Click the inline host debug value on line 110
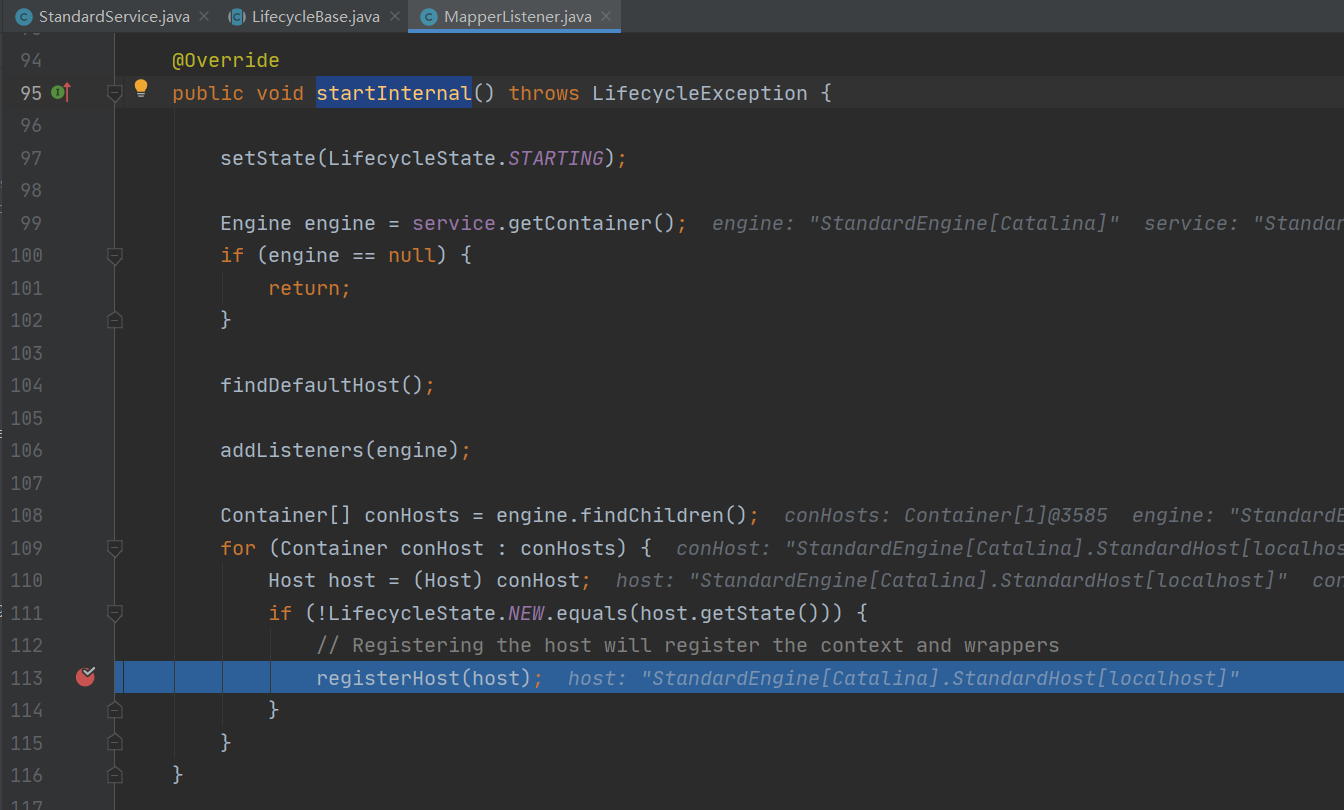This screenshot has height=810, width=1344. pyautogui.click(x=952, y=580)
